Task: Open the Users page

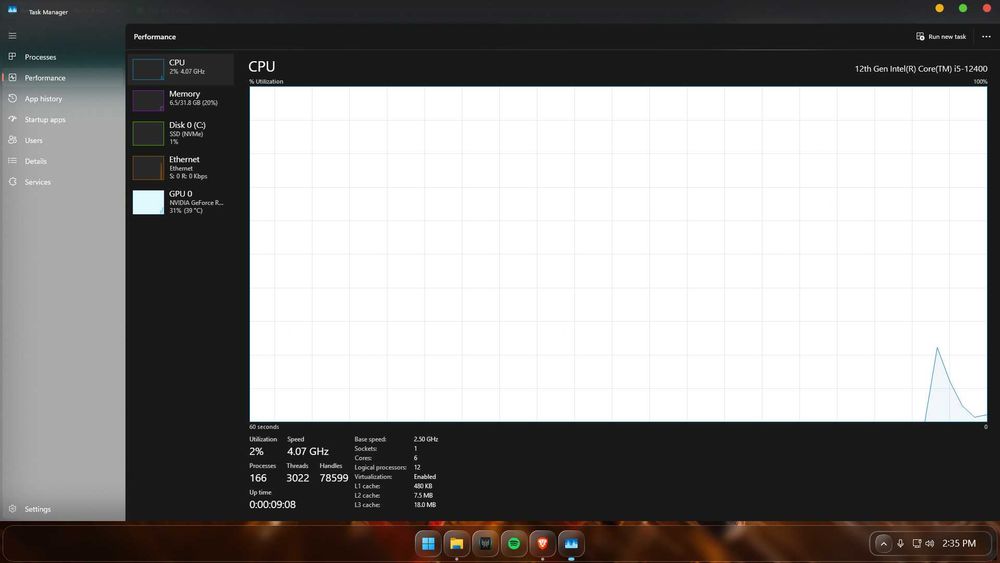Action: tap(33, 141)
